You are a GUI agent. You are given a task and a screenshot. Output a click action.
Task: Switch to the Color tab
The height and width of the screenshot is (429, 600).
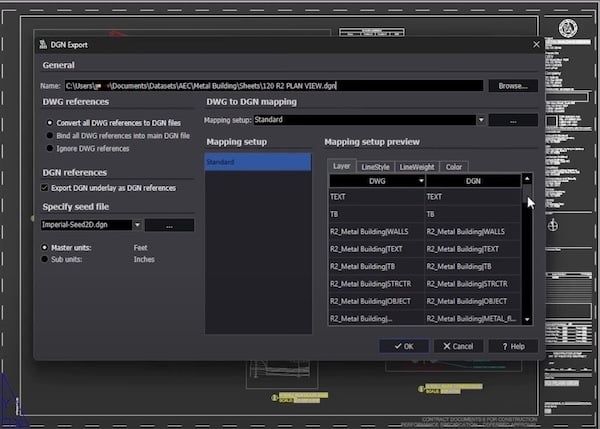(x=454, y=166)
